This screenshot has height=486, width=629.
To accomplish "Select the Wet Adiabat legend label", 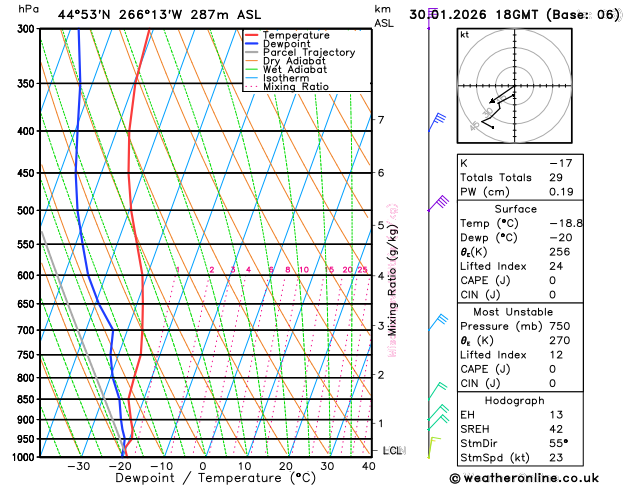I will click(x=295, y=69).
